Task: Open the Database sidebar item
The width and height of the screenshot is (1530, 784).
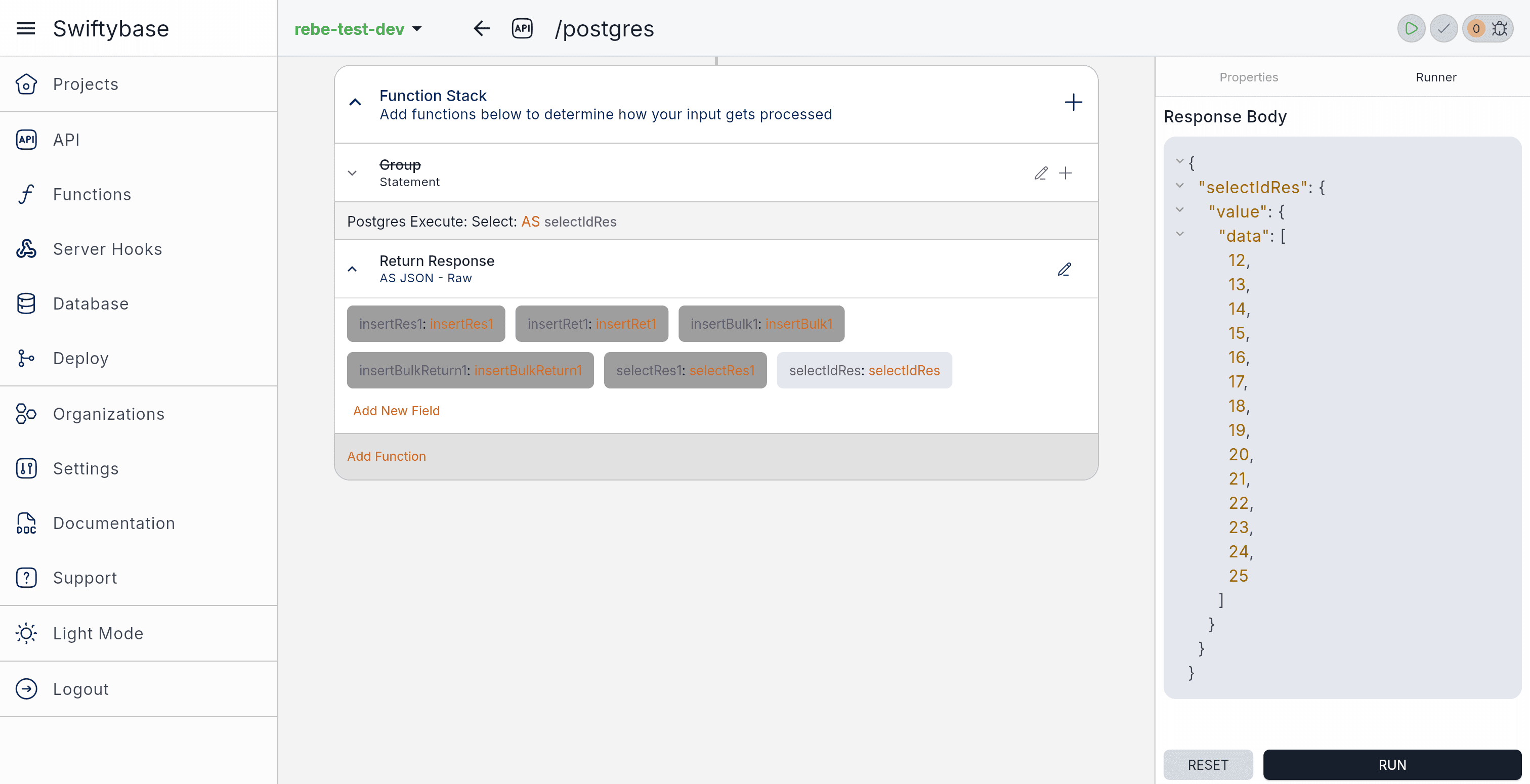Action: click(139, 303)
